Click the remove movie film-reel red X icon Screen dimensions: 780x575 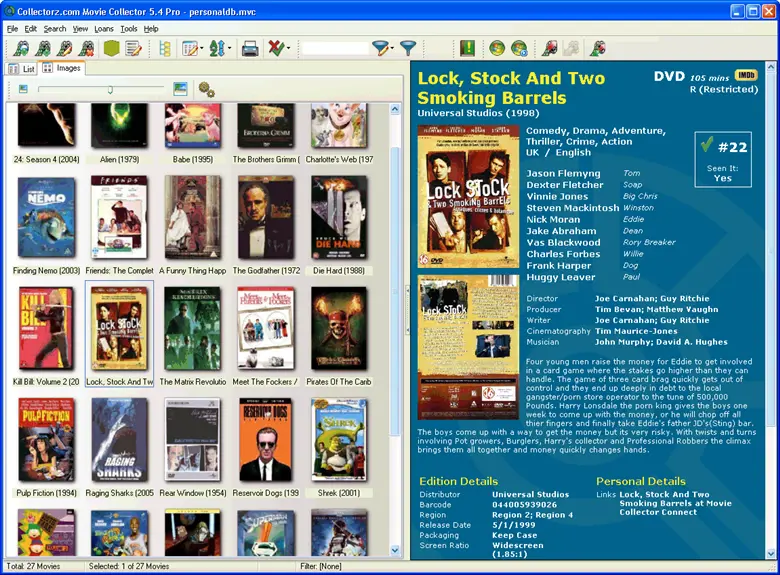[x=87, y=48]
